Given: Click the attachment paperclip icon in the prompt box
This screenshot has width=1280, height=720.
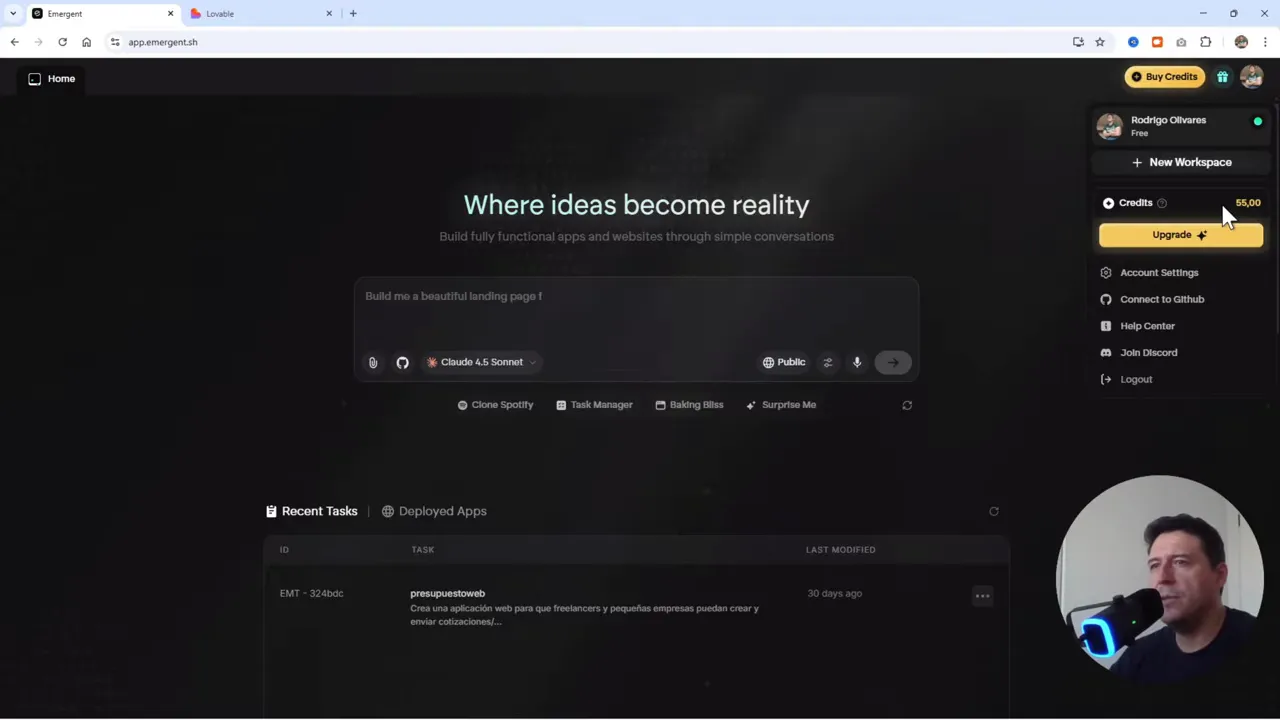Looking at the screenshot, I should (372, 362).
